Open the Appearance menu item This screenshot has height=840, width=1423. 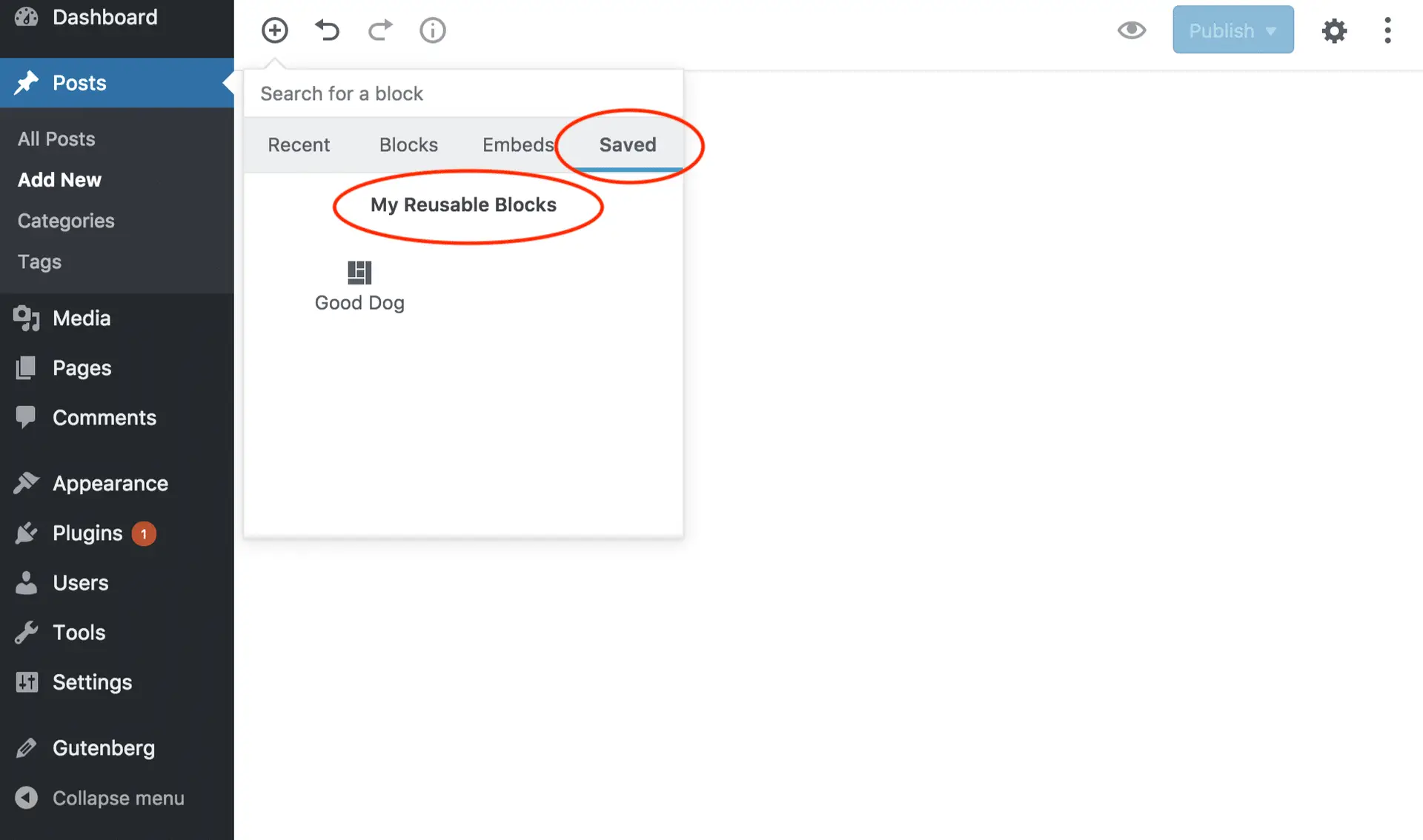click(110, 482)
